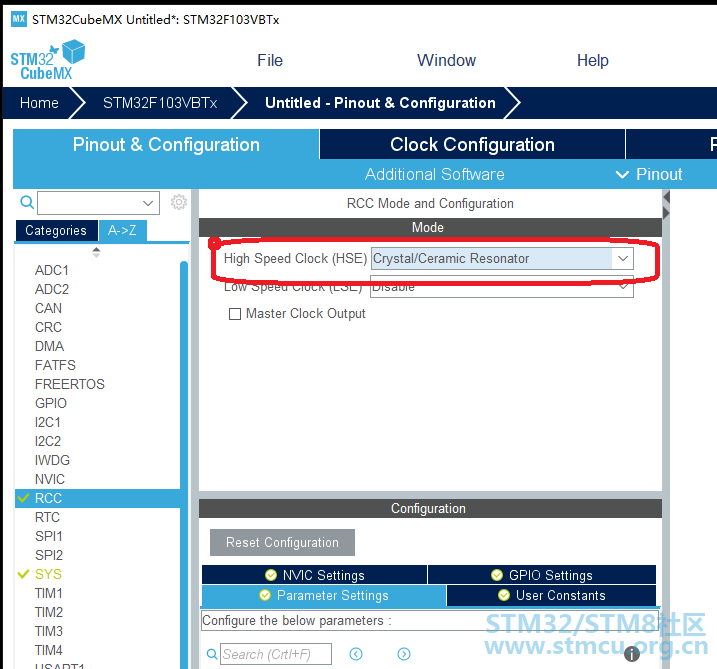Screen dimensions: 717x669
Task: Click the info icon at bottom right
Action: (631, 654)
